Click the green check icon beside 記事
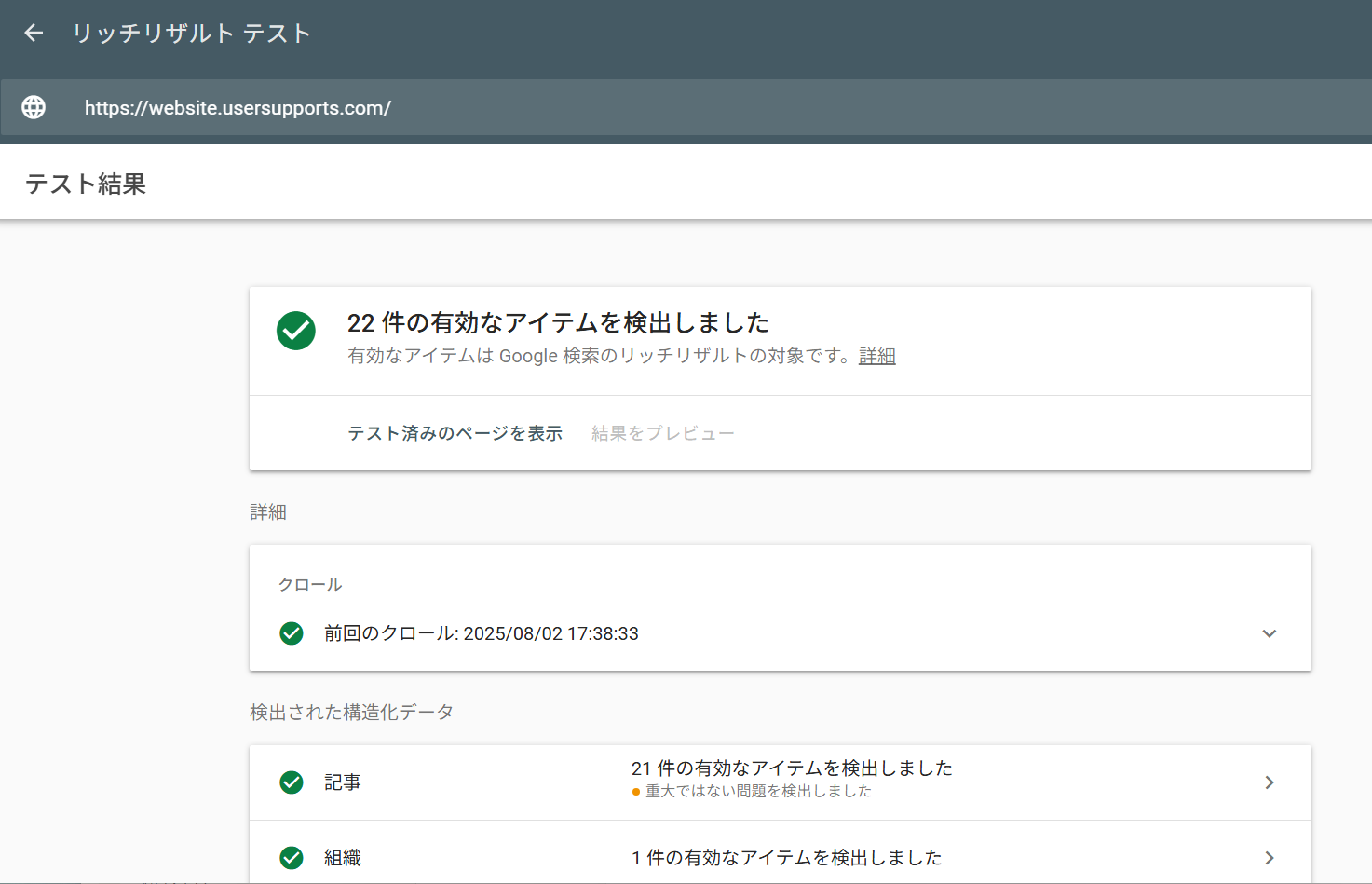This screenshot has width=1372, height=884. pyautogui.click(x=292, y=782)
